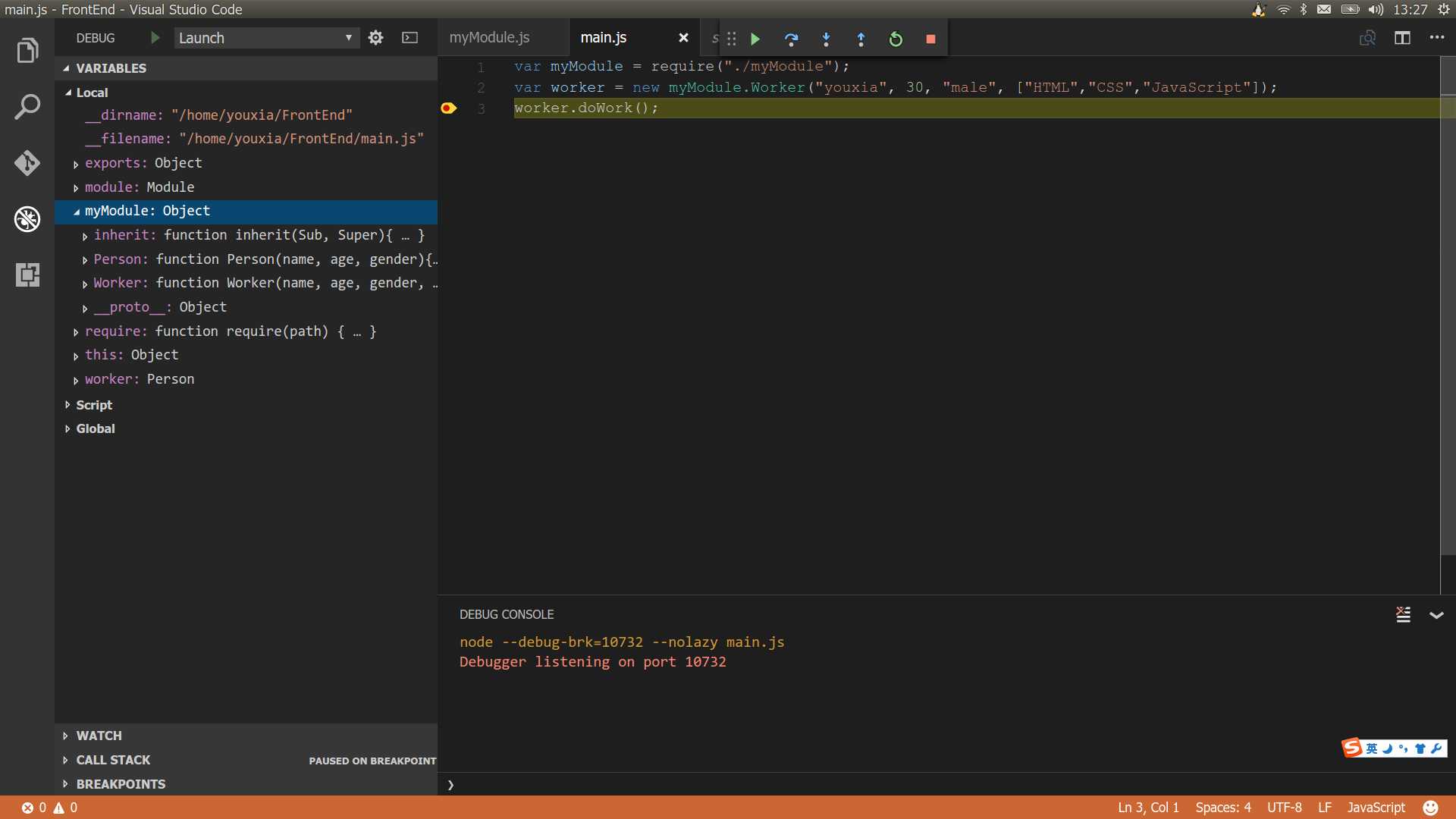Toggle the breakpoint on line 3
Screen dimensions: 1456x819
pos(448,108)
